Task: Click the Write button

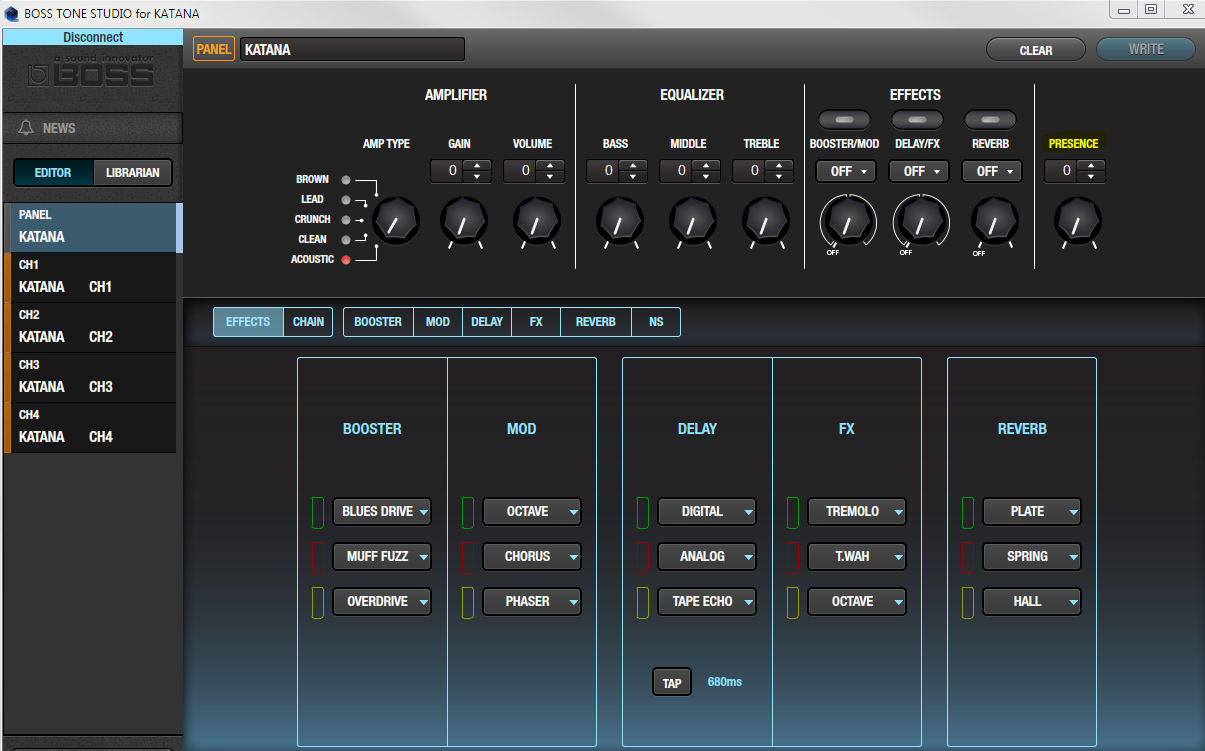Action: point(1146,49)
